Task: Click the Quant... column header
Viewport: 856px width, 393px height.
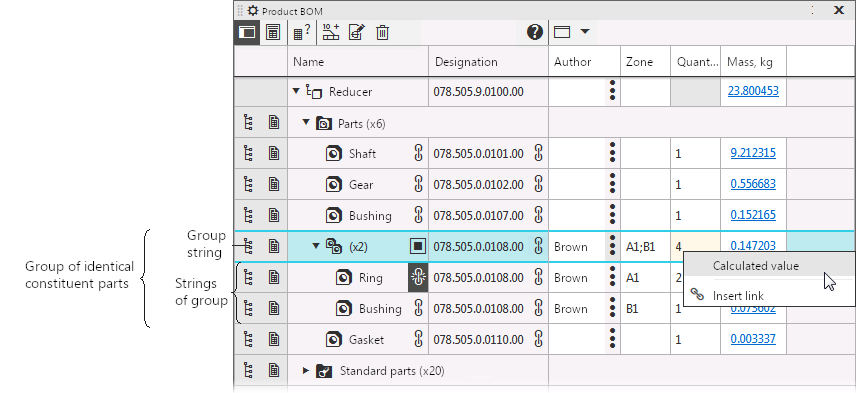Action: [696, 62]
